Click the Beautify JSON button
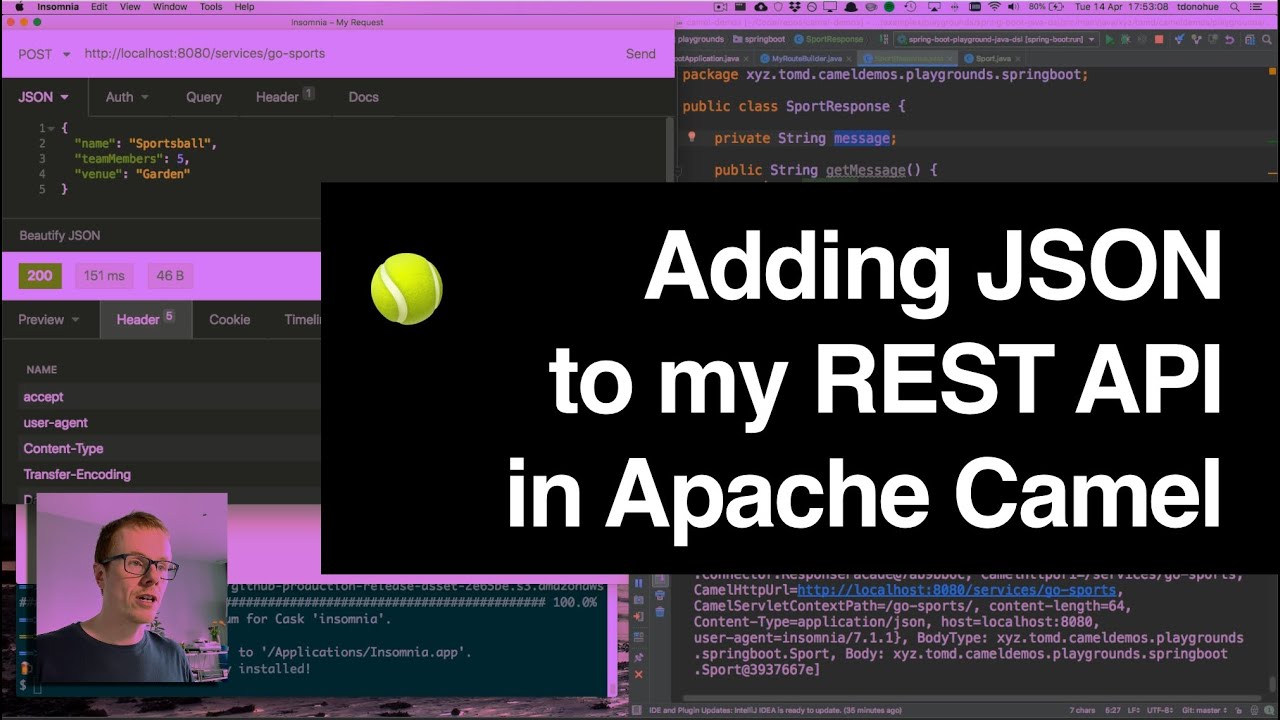This screenshot has height=720, width=1280. (60, 236)
